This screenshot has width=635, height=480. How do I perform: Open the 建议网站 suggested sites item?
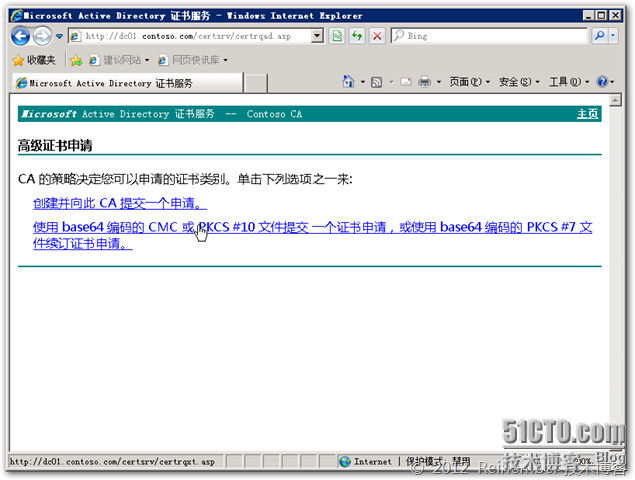click(x=119, y=60)
